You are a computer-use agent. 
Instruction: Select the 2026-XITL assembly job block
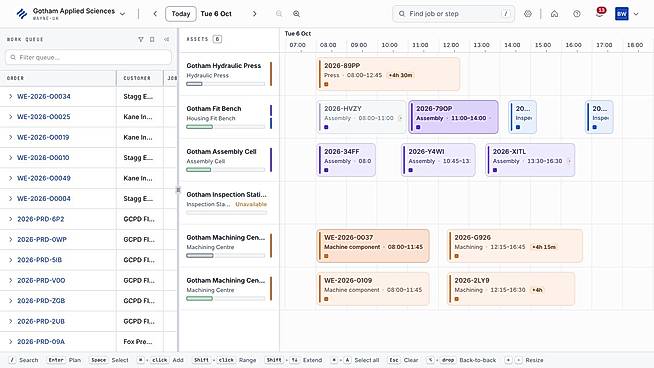point(530,160)
